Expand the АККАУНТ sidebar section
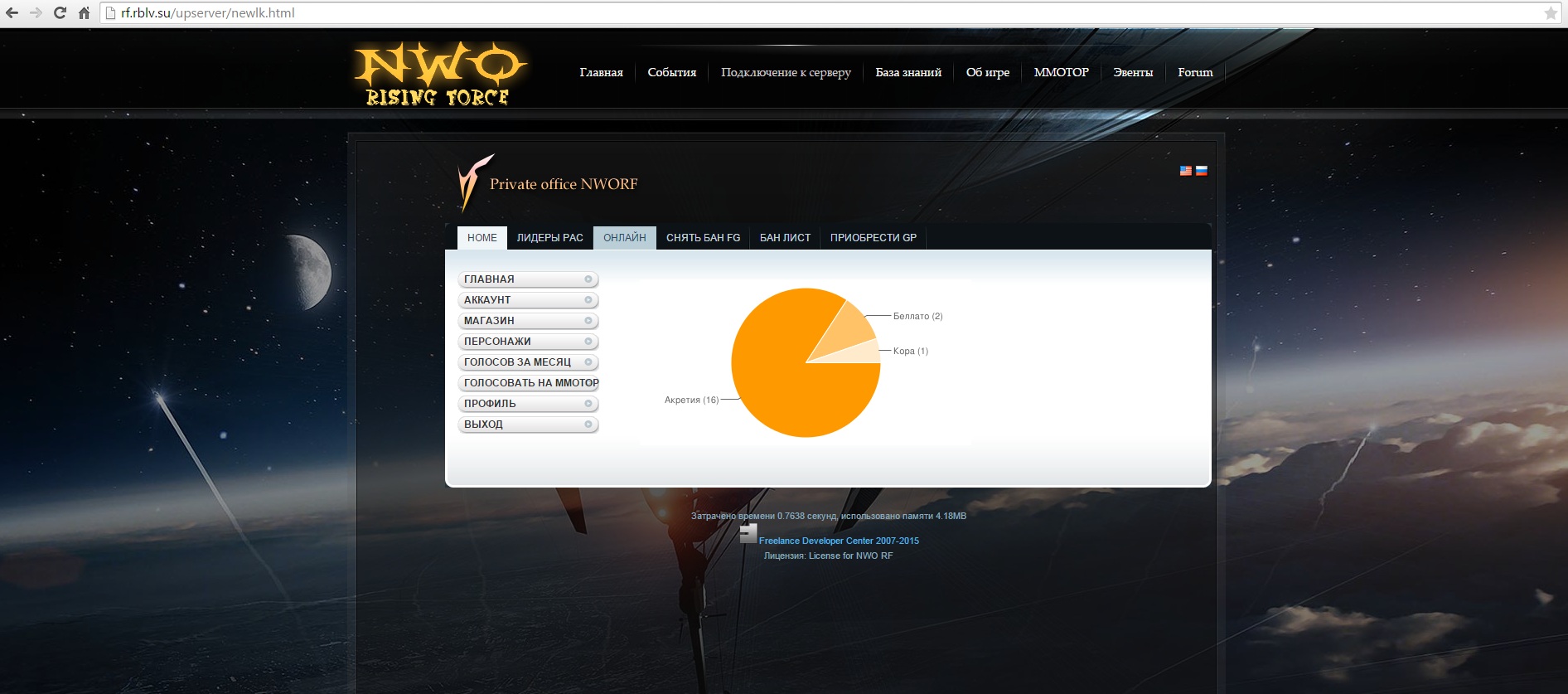 point(527,300)
